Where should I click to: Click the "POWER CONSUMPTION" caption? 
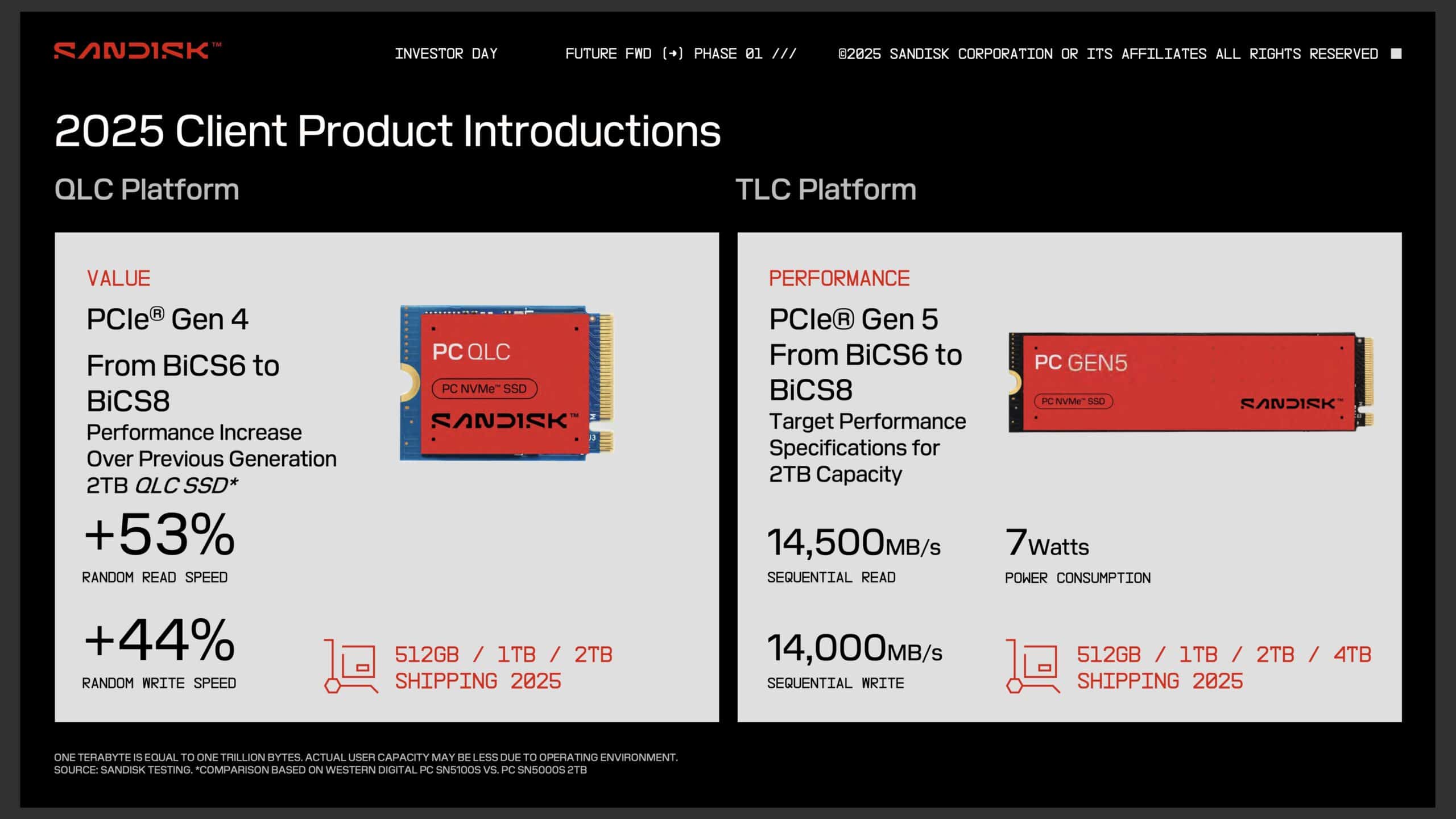[1077, 578]
